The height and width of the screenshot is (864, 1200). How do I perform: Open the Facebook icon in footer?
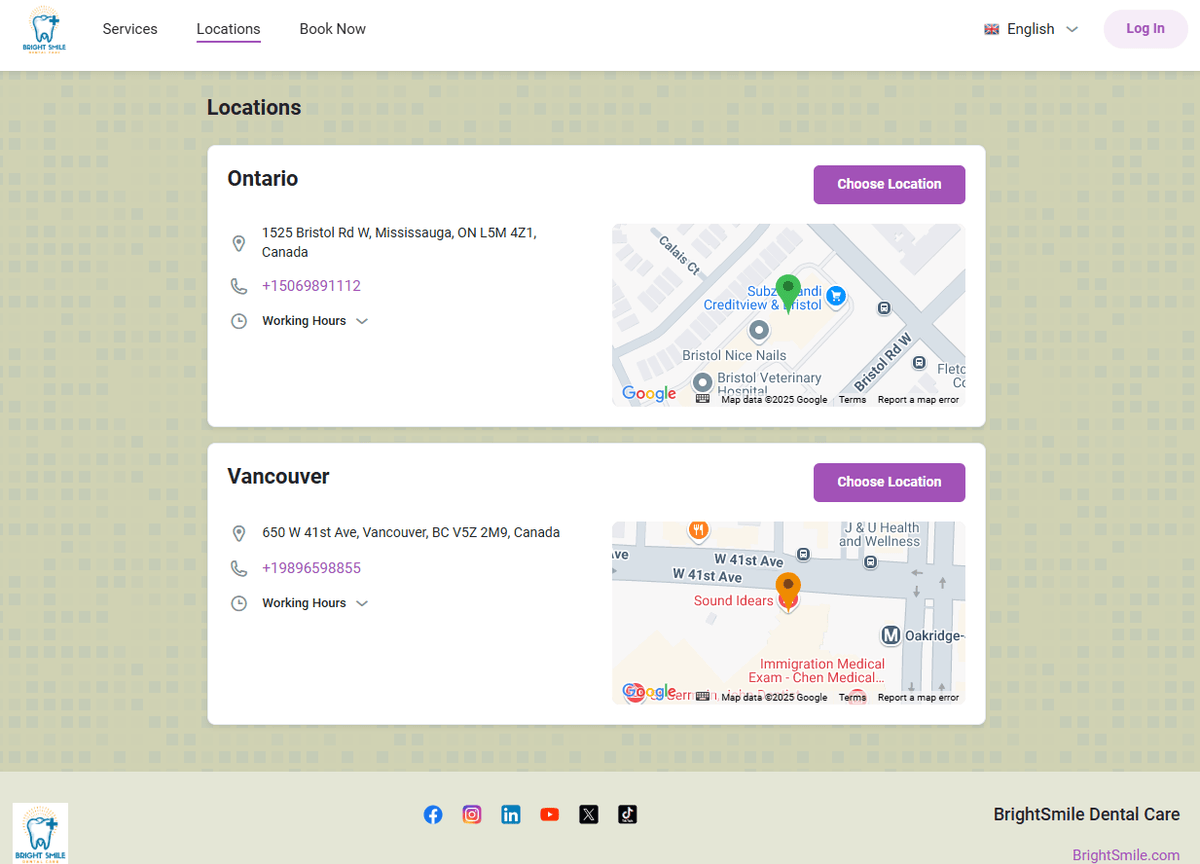pyautogui.click(x=433, y=815)
